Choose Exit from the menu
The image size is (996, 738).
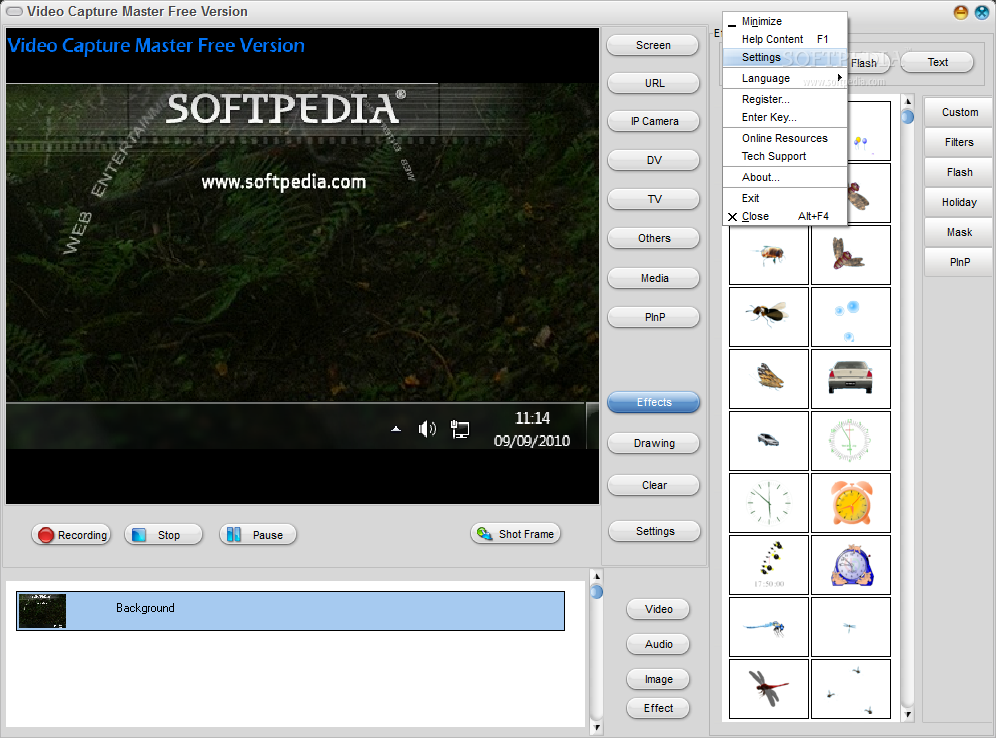tap(785, 198)
